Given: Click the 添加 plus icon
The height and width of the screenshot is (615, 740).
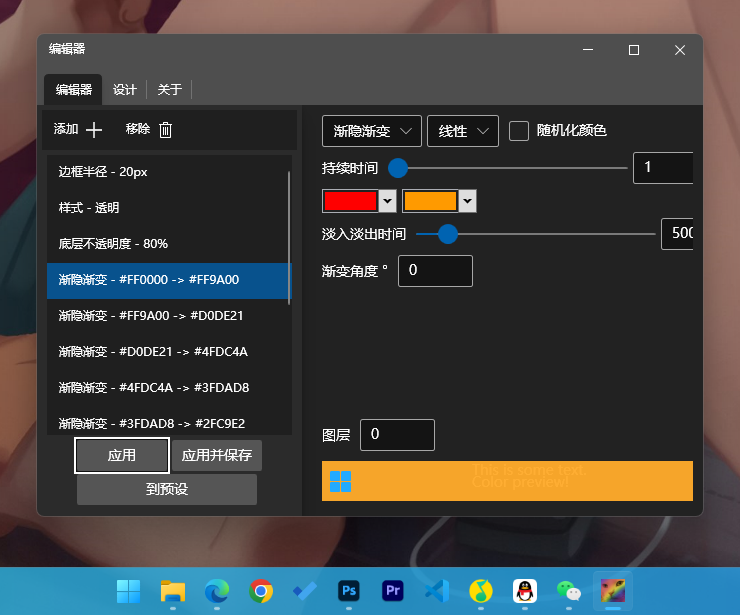Looking at the screenshot, I should pyautogui.click(x=94, y=130).
